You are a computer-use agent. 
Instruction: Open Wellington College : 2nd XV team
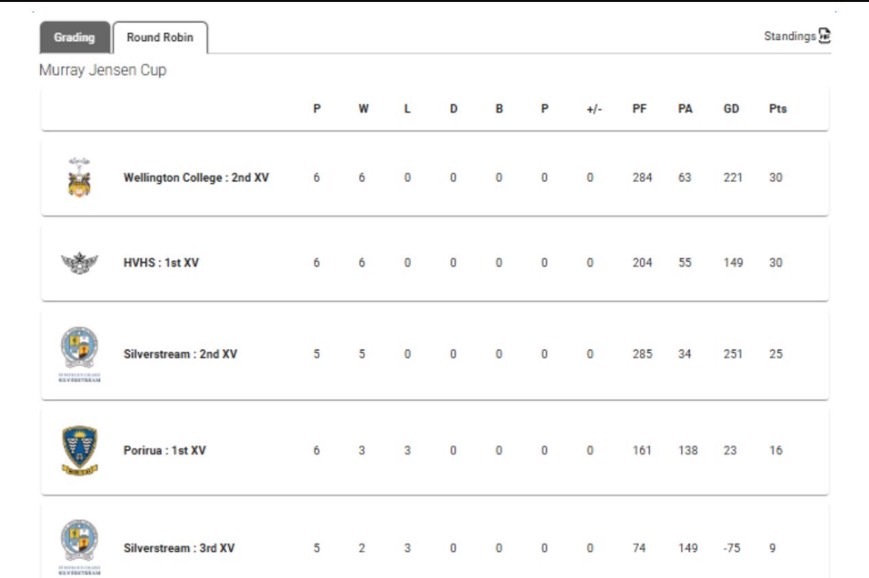click(196, 177)
